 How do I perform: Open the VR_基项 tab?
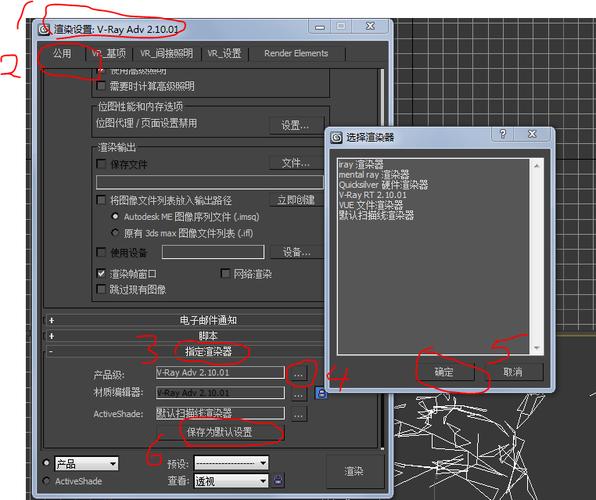tap(109, 54)
